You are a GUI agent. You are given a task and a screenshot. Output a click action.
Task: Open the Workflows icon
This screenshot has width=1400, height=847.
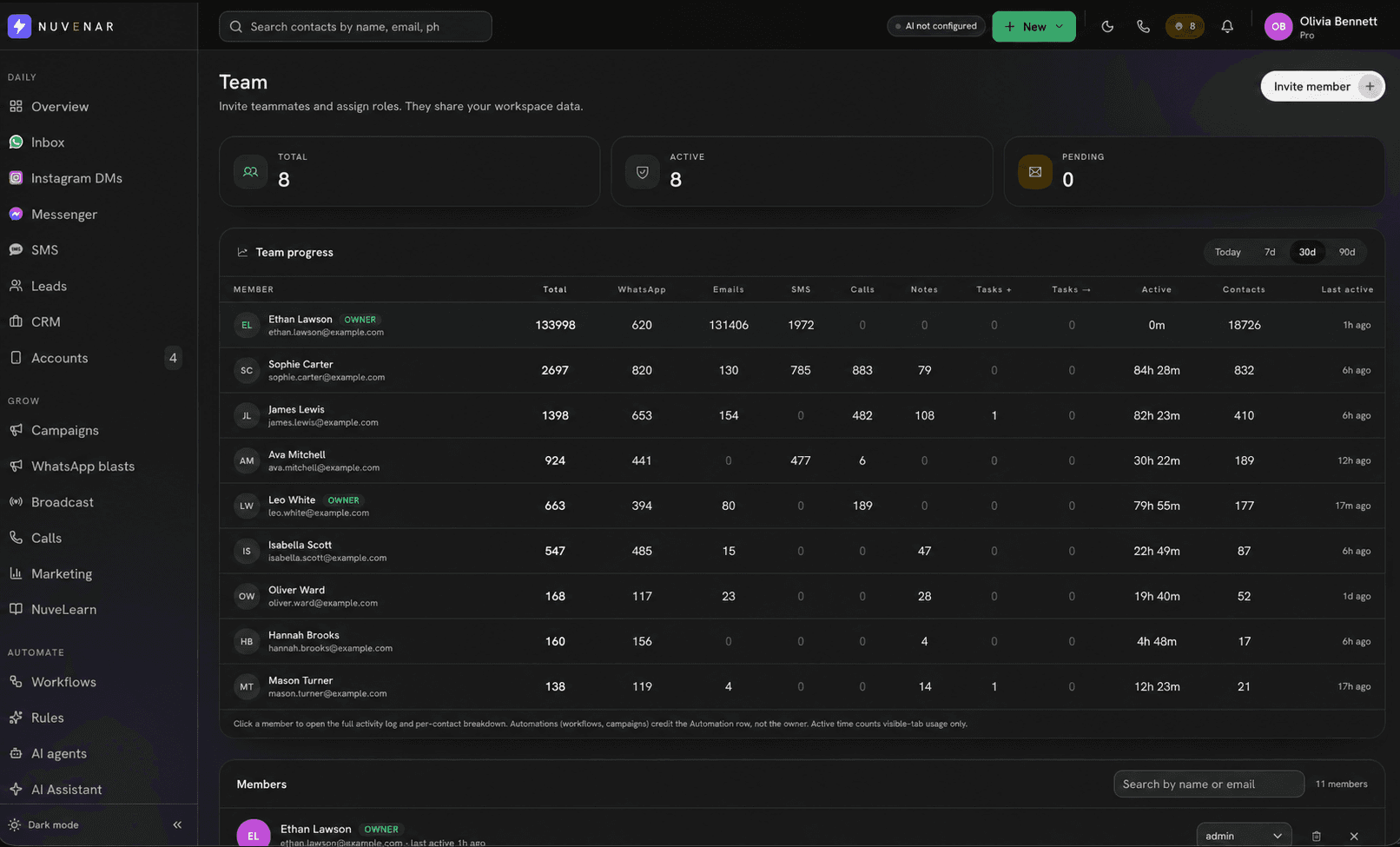click(x=16, y=682)
